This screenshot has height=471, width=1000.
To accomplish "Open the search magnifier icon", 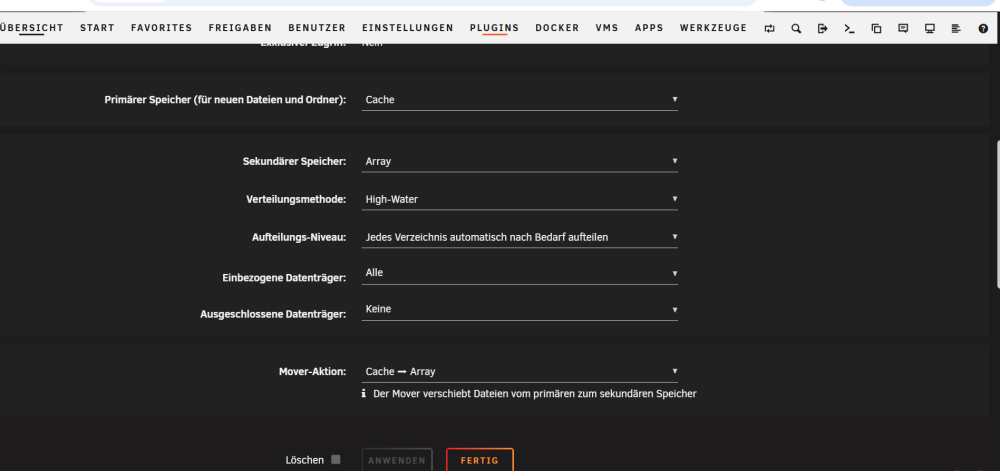I will pos(796,28).
